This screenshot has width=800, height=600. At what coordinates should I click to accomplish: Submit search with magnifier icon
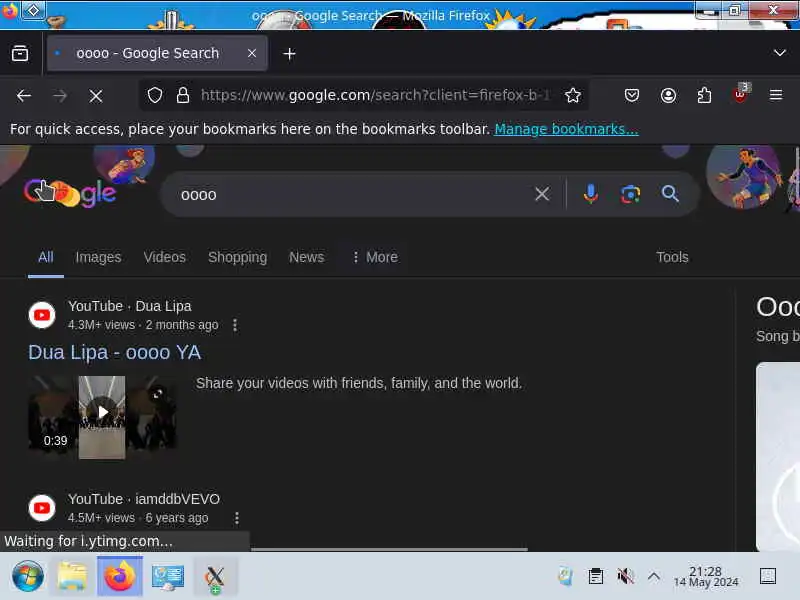(x=670, y=194)
